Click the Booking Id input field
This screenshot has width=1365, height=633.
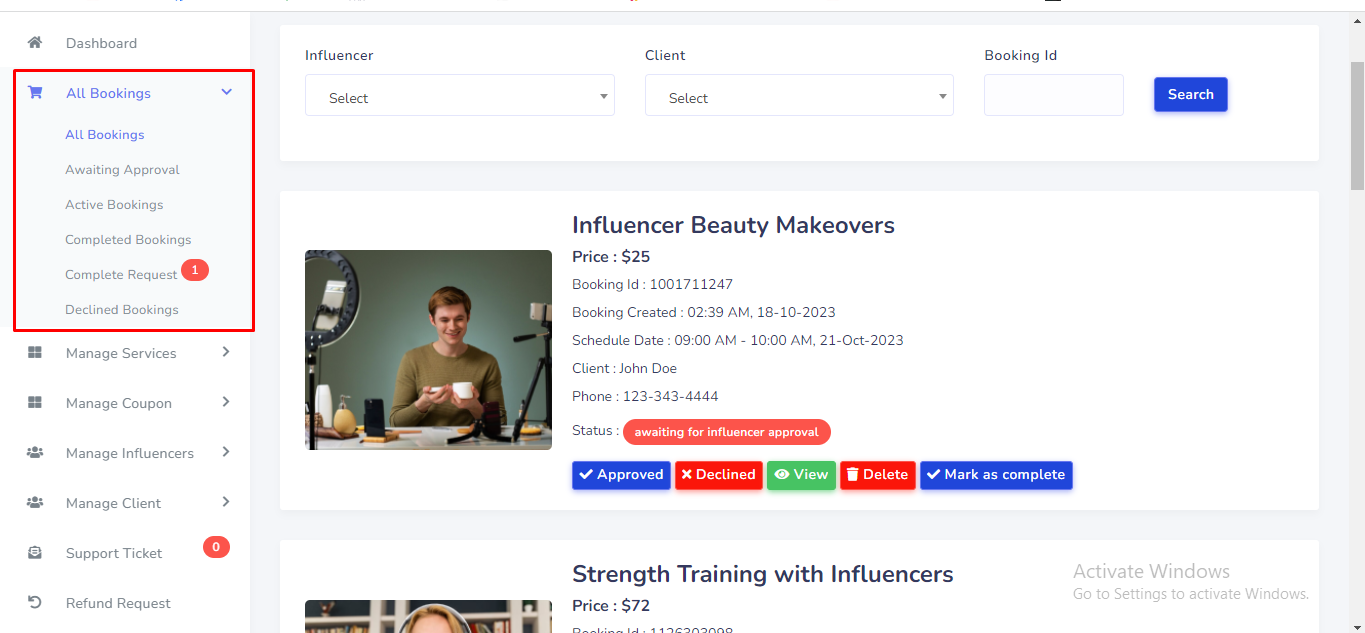pos(1053,95)
